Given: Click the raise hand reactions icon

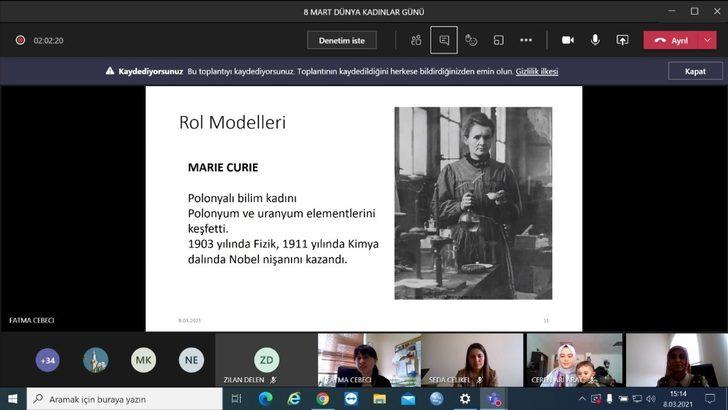Looking at the screenshot, I should 471,40.
